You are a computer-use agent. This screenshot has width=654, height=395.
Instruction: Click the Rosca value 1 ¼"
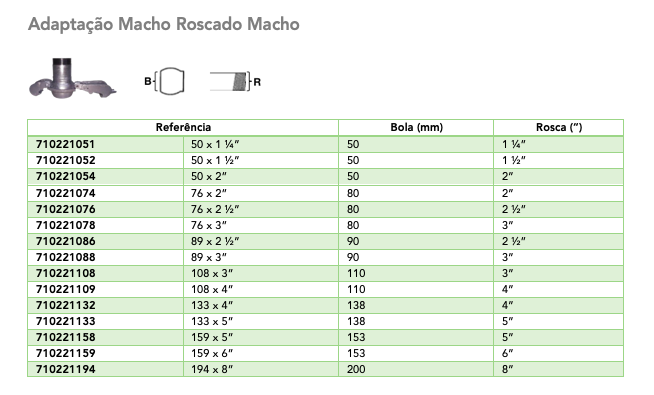coord(513,144)
